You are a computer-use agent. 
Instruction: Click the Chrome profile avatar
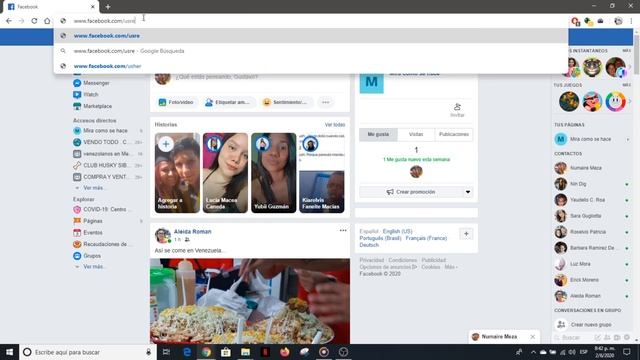point(618,21)
